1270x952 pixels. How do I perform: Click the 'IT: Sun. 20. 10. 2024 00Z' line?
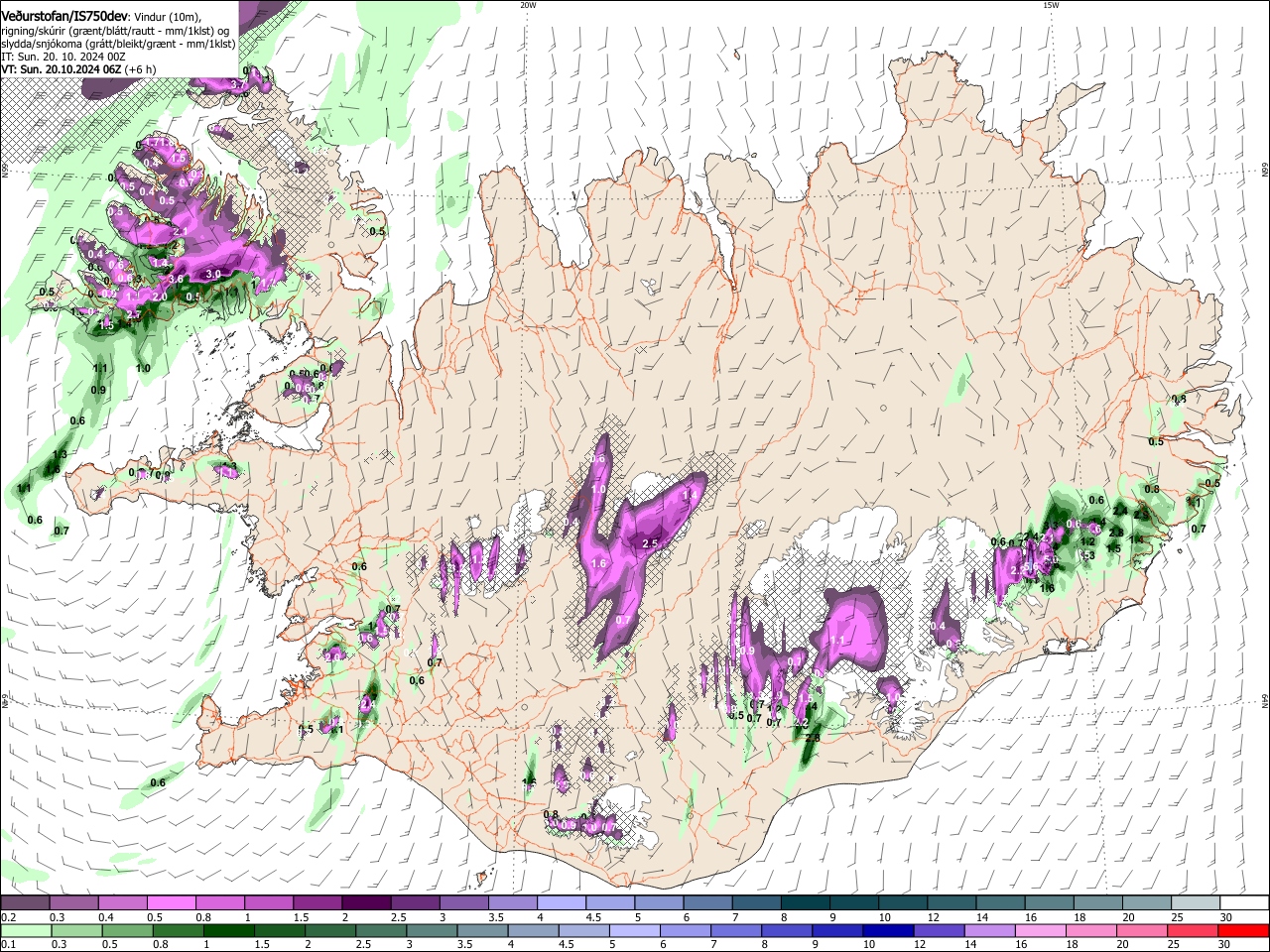click(63, 57)
